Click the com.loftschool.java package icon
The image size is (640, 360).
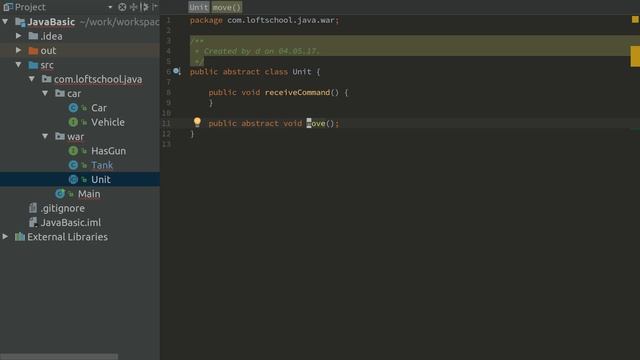click(47, 79)
